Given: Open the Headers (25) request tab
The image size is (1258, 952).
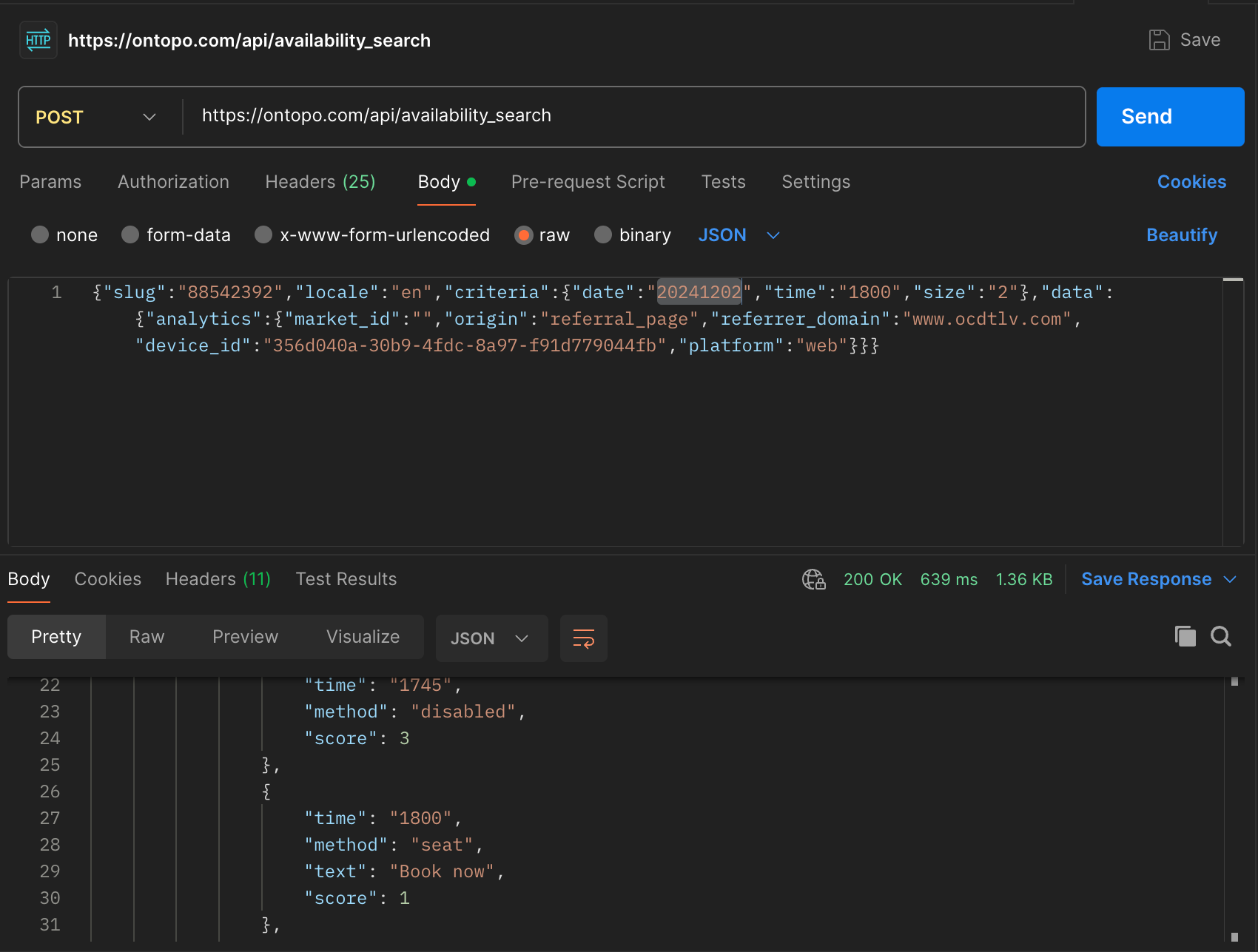Looking at the screenshot, I should point(320,182).
